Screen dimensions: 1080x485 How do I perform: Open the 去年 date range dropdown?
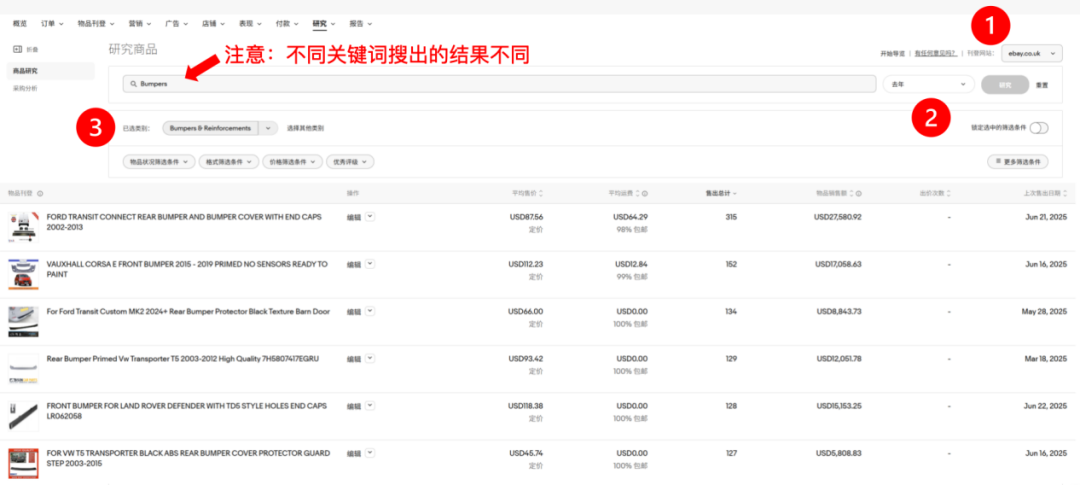point(928,84)
